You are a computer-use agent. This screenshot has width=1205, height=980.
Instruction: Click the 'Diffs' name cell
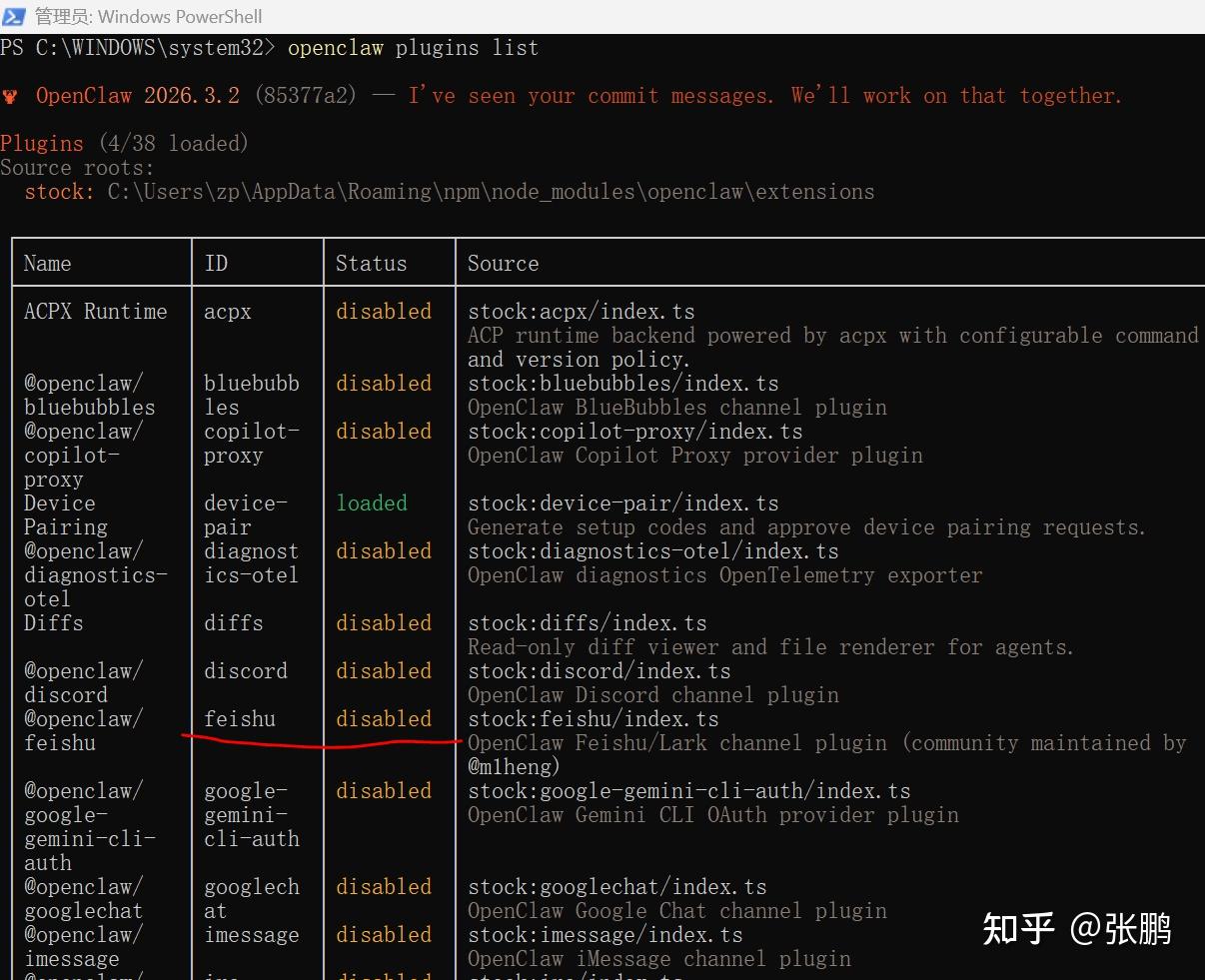53,623
